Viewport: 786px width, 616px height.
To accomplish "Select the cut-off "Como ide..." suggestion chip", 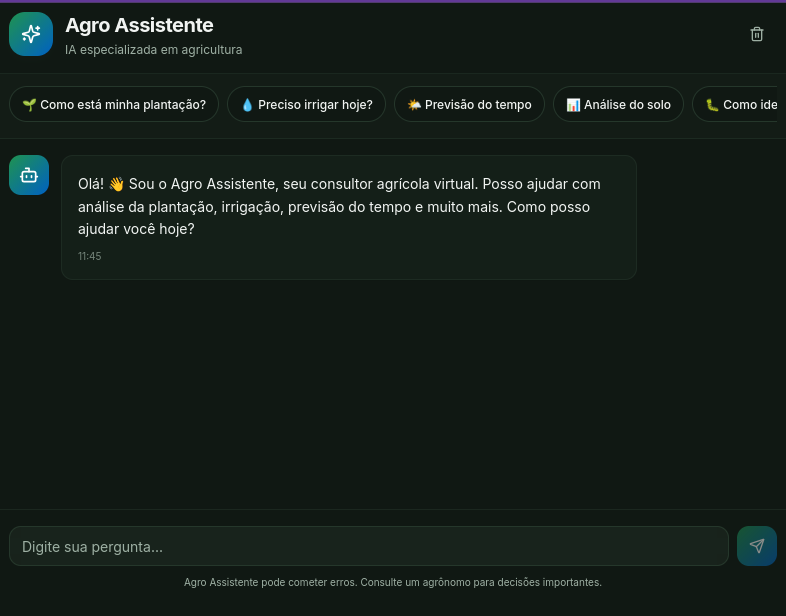I will tap(734, 104).
